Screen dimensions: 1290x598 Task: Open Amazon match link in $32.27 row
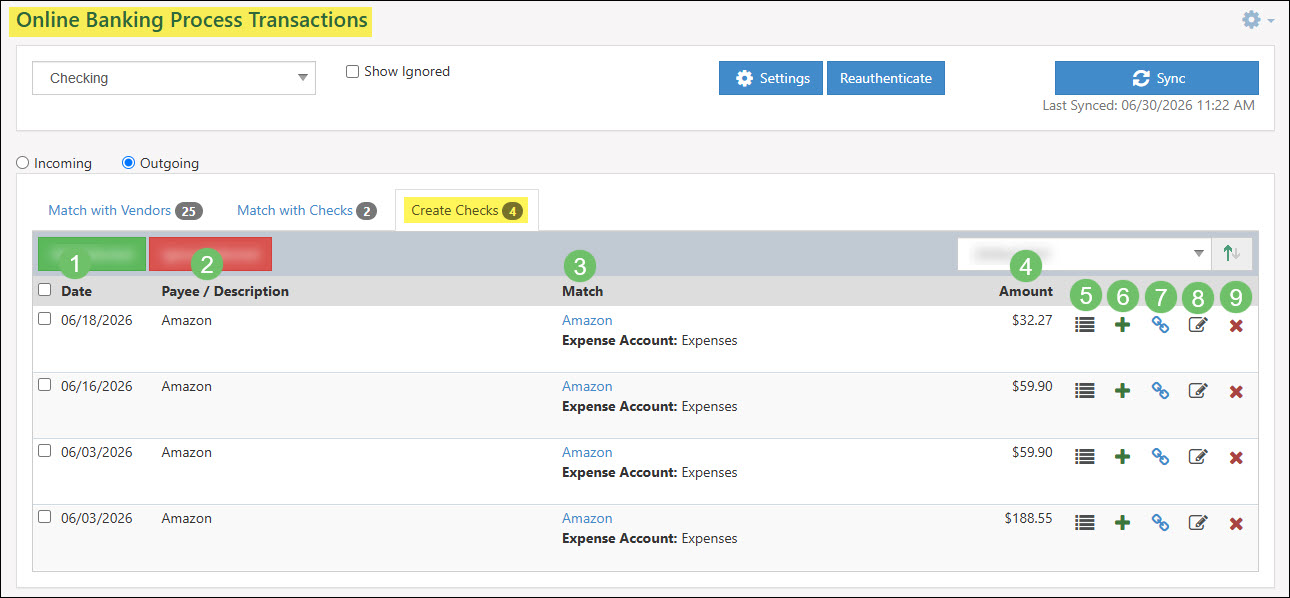click(x=587, y=320)
